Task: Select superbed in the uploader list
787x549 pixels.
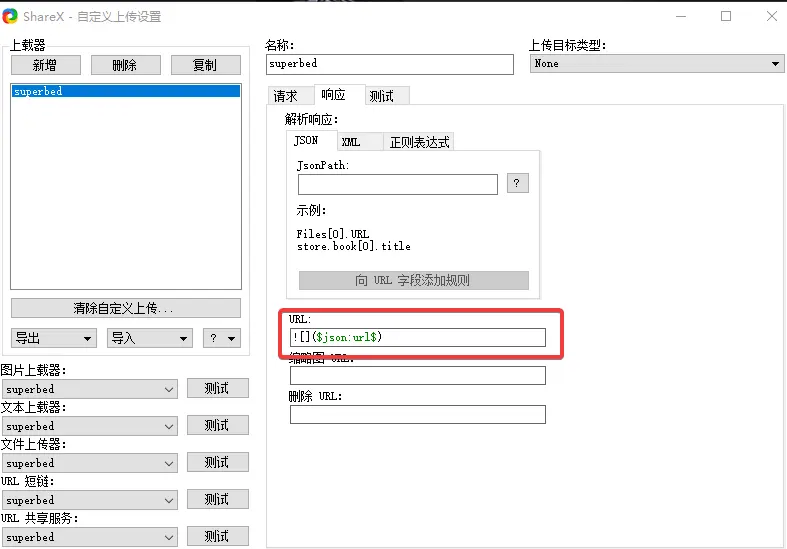Action: coord(125,91)
